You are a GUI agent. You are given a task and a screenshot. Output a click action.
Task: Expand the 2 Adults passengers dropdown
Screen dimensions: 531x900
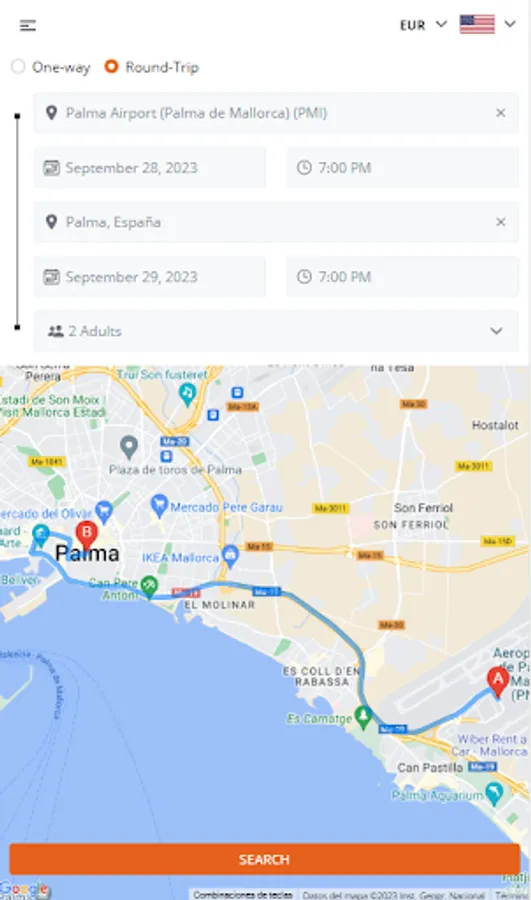click(x=276, y=331)
